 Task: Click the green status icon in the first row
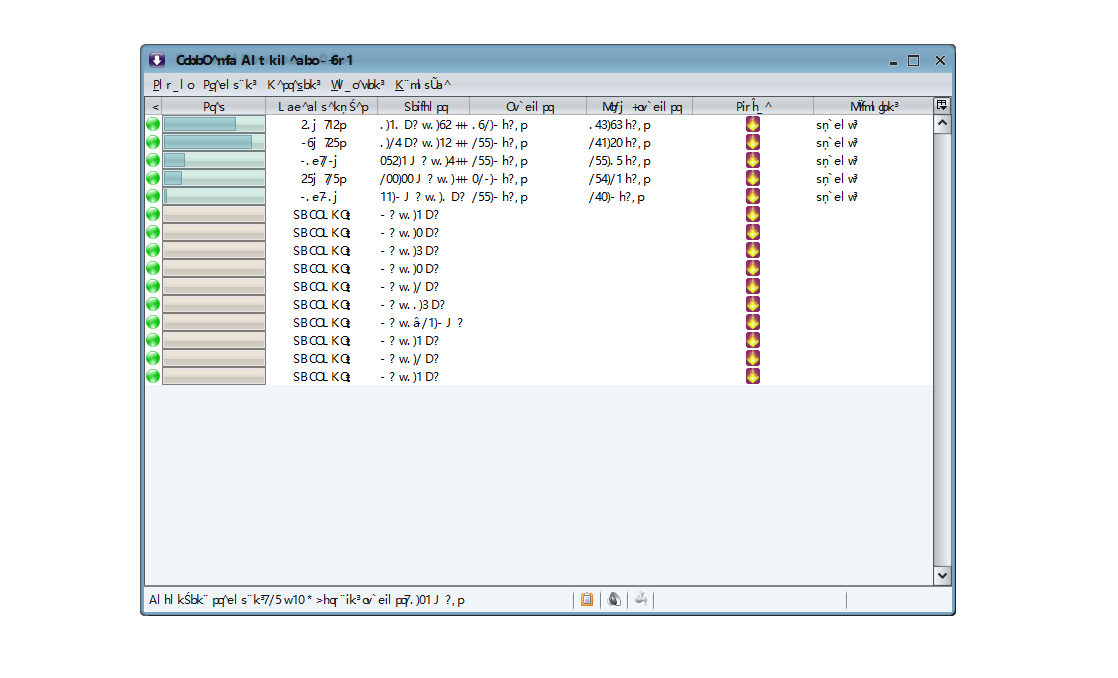[x=153, y=124]
